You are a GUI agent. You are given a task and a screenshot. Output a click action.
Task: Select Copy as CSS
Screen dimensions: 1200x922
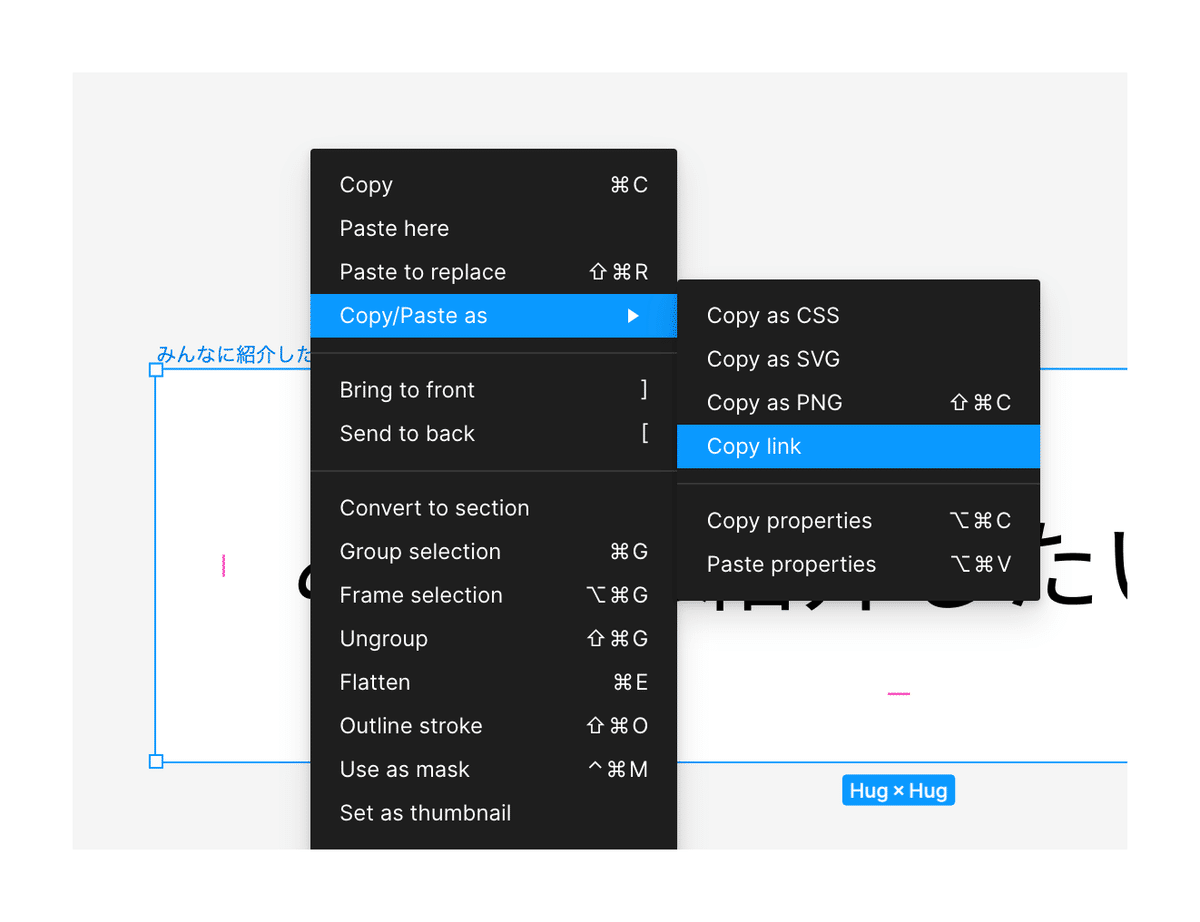(859, 316)
